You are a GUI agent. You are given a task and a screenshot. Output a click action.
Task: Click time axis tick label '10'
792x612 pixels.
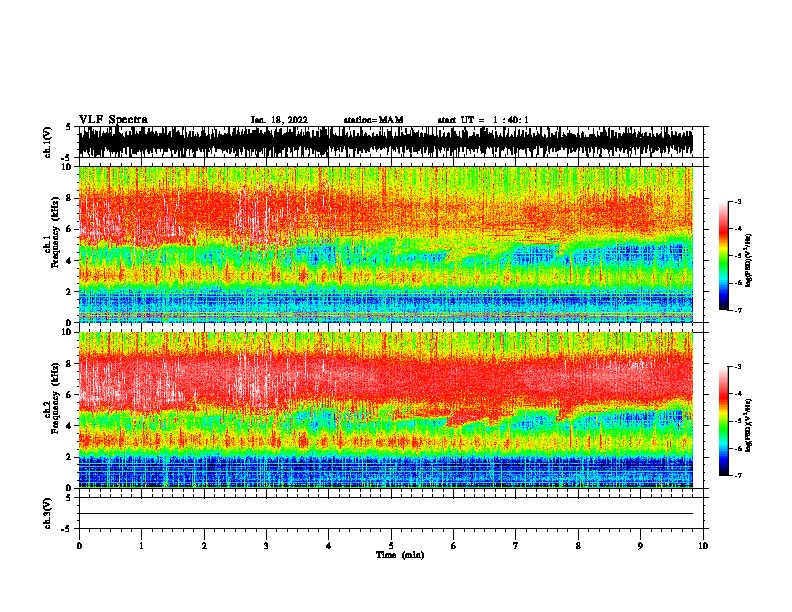(703, 546)
